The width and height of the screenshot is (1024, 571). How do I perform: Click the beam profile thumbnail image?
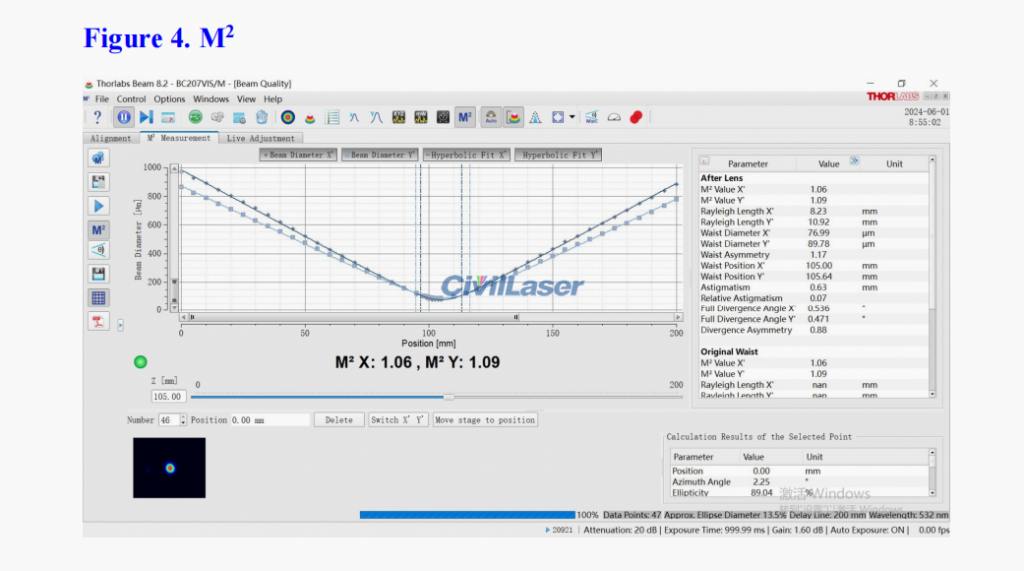click(169, 468)
